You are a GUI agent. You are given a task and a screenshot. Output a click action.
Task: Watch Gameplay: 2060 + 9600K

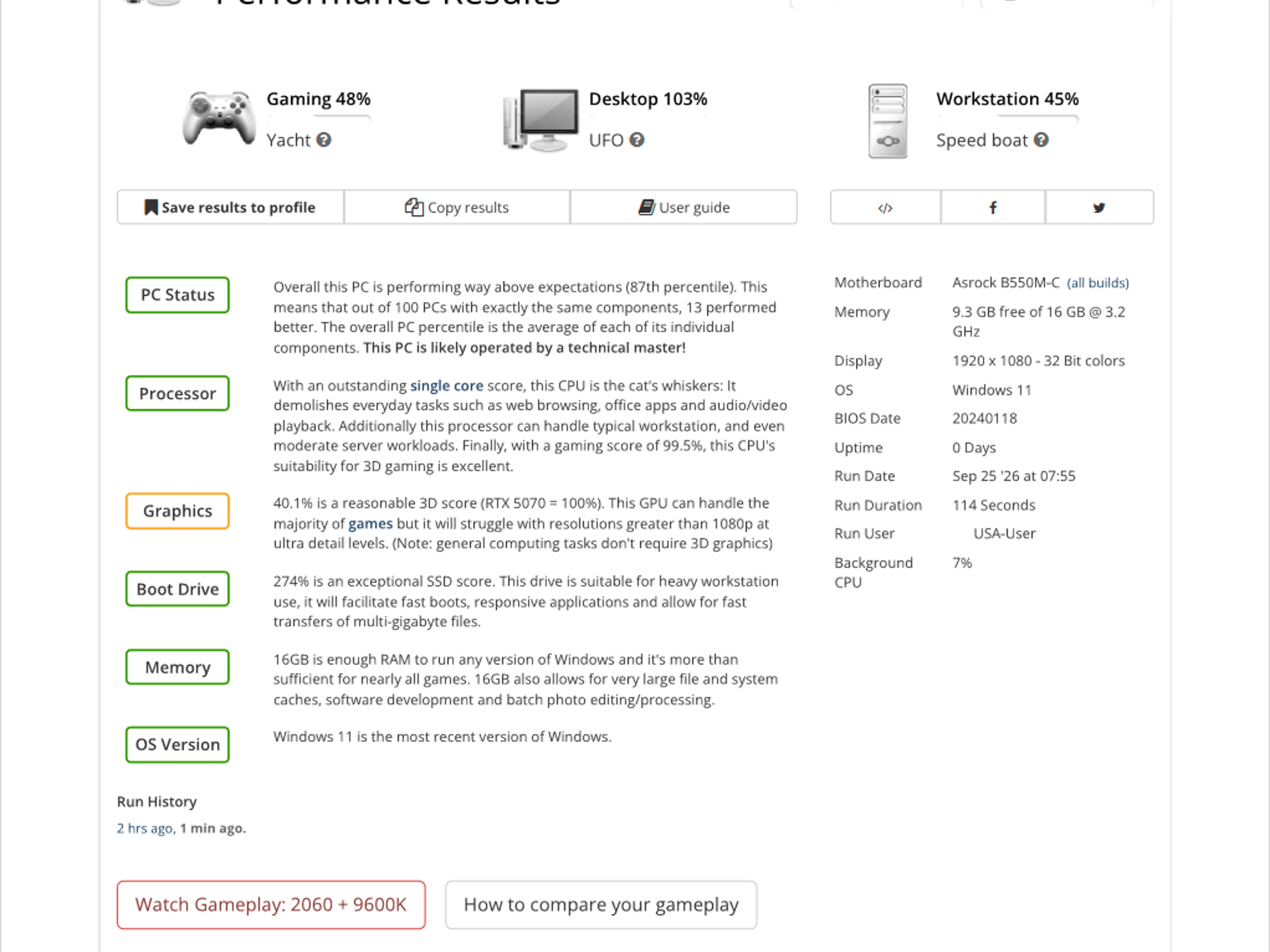pos(271,905)
